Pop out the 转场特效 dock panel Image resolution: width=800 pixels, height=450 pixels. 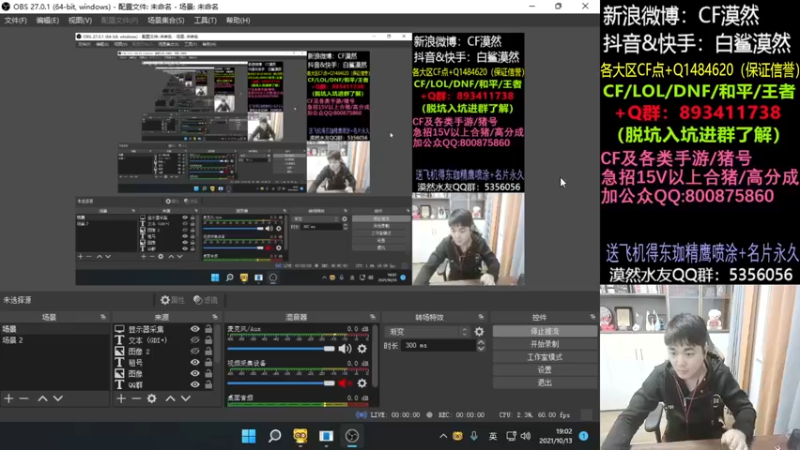pyautogui.click(x=481, y=317)
